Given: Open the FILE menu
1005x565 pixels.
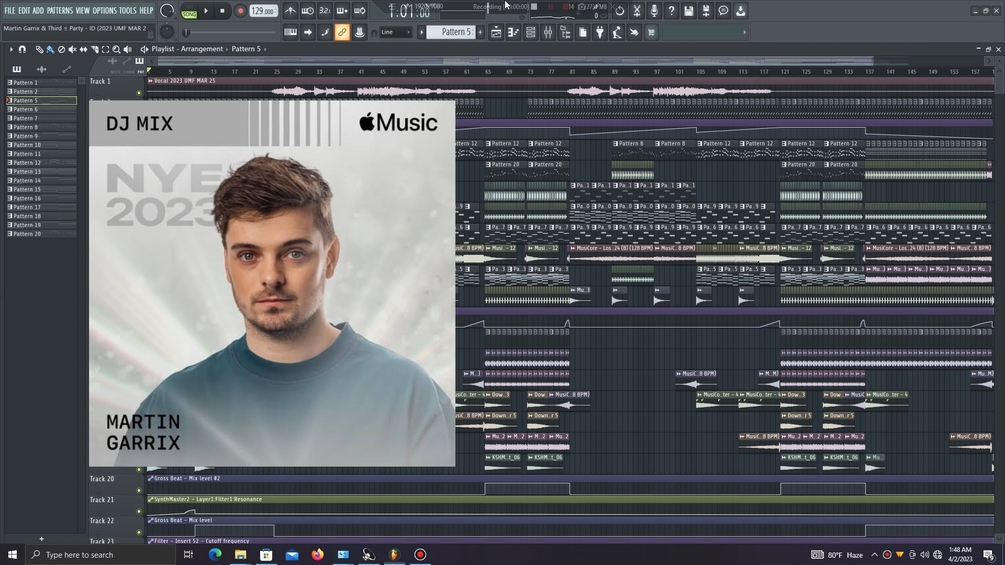Looking at the screenshot, I should click(x=10, y=11).
